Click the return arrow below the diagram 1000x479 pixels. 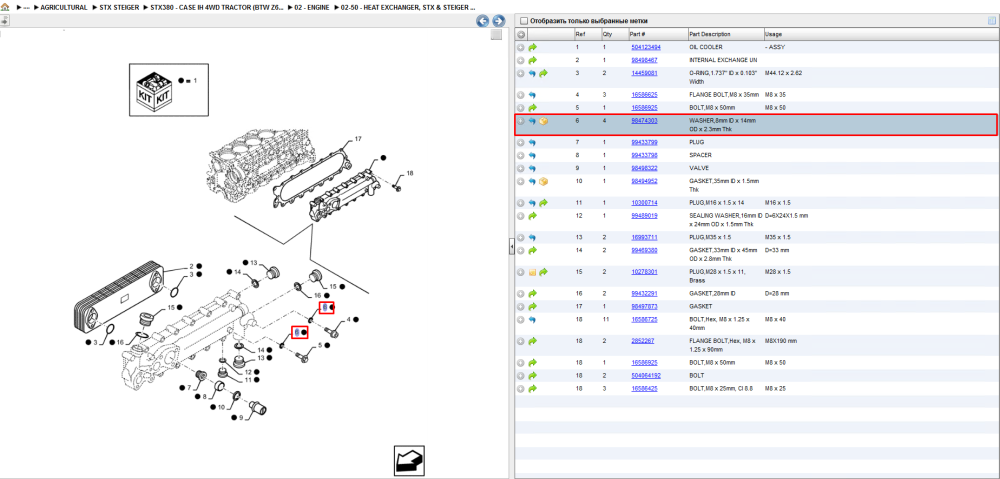pos(408,461)
